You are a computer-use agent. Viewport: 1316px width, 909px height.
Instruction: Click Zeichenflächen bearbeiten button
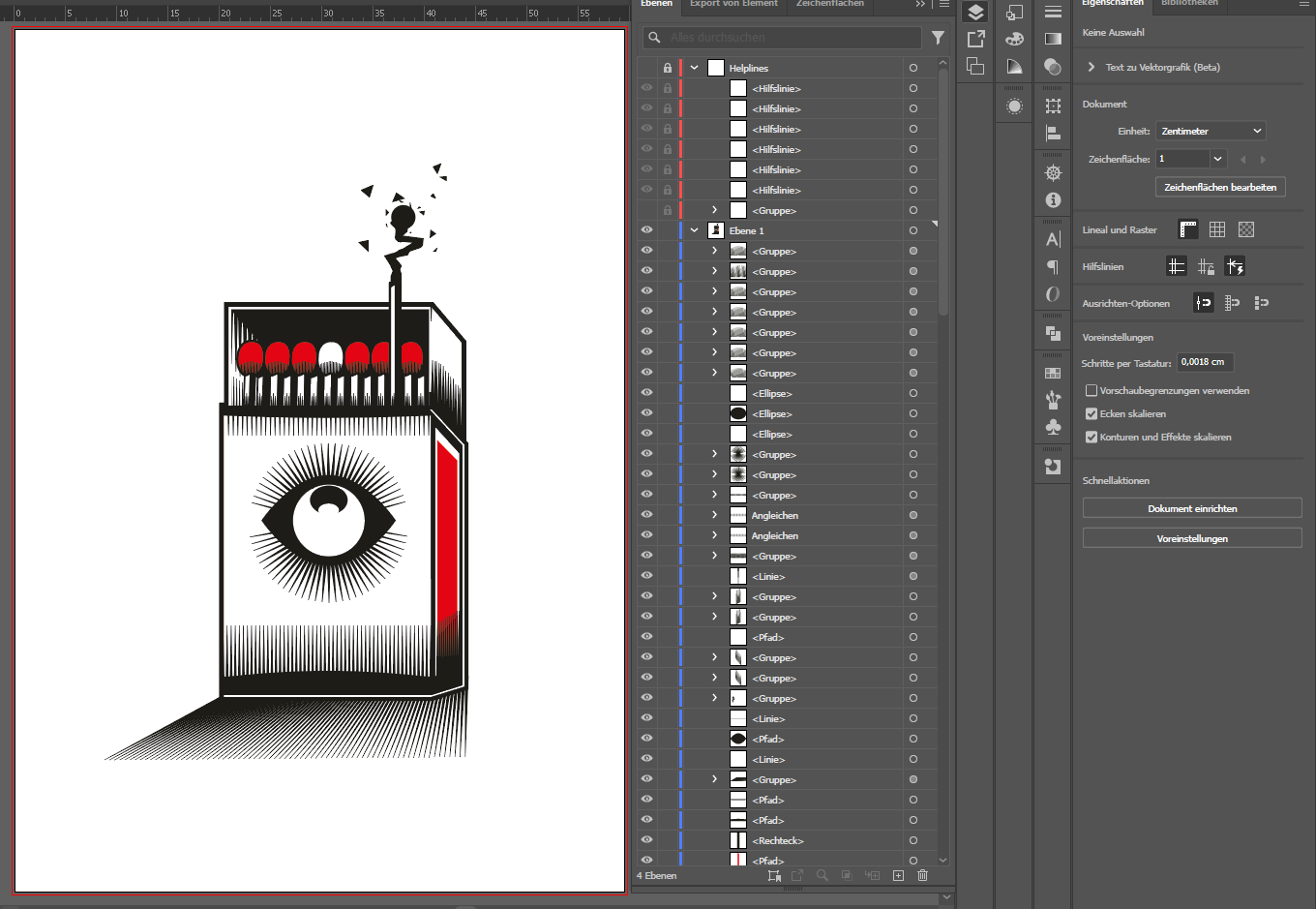click(x=1219, y=187)
